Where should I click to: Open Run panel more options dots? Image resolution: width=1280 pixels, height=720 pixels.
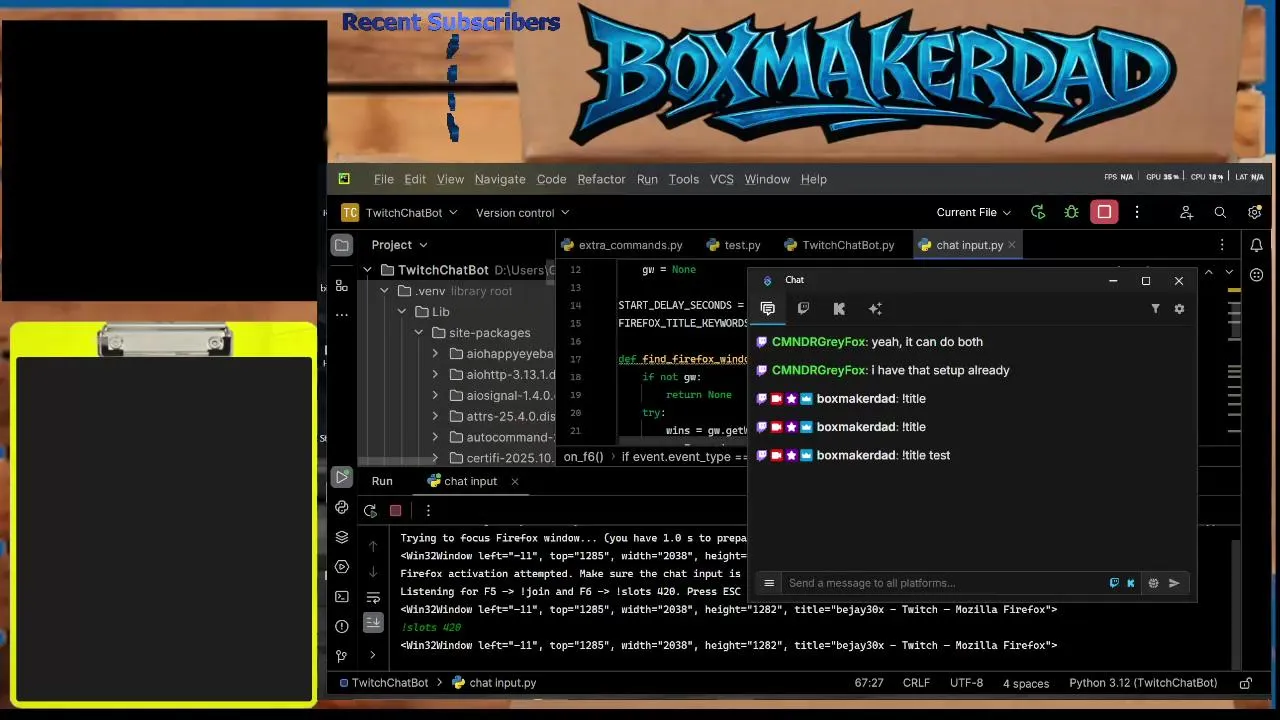click(x=428, y=510)
